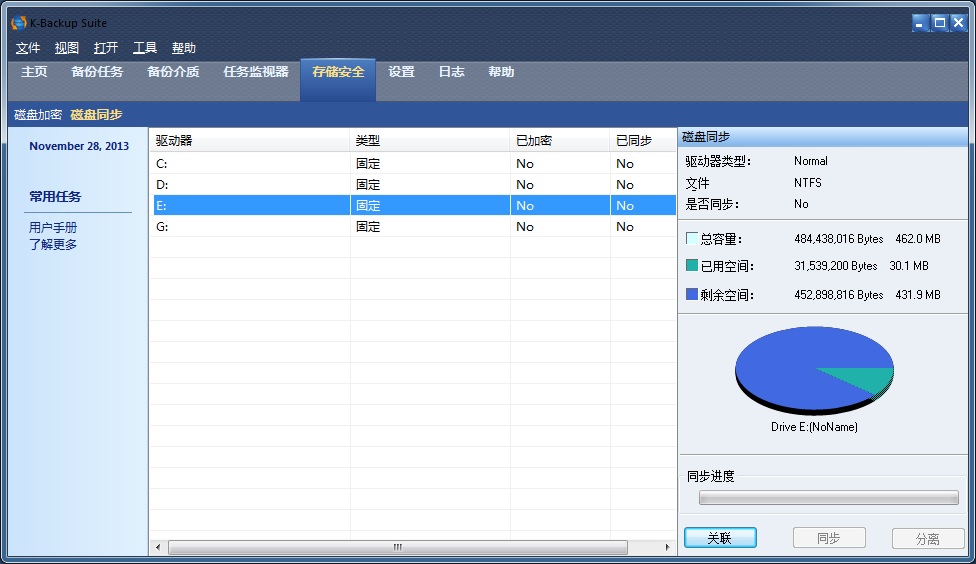This screenshot has height=564, width=976.
Task: Click the scrollbar right arrow
Action: point(667,547)
